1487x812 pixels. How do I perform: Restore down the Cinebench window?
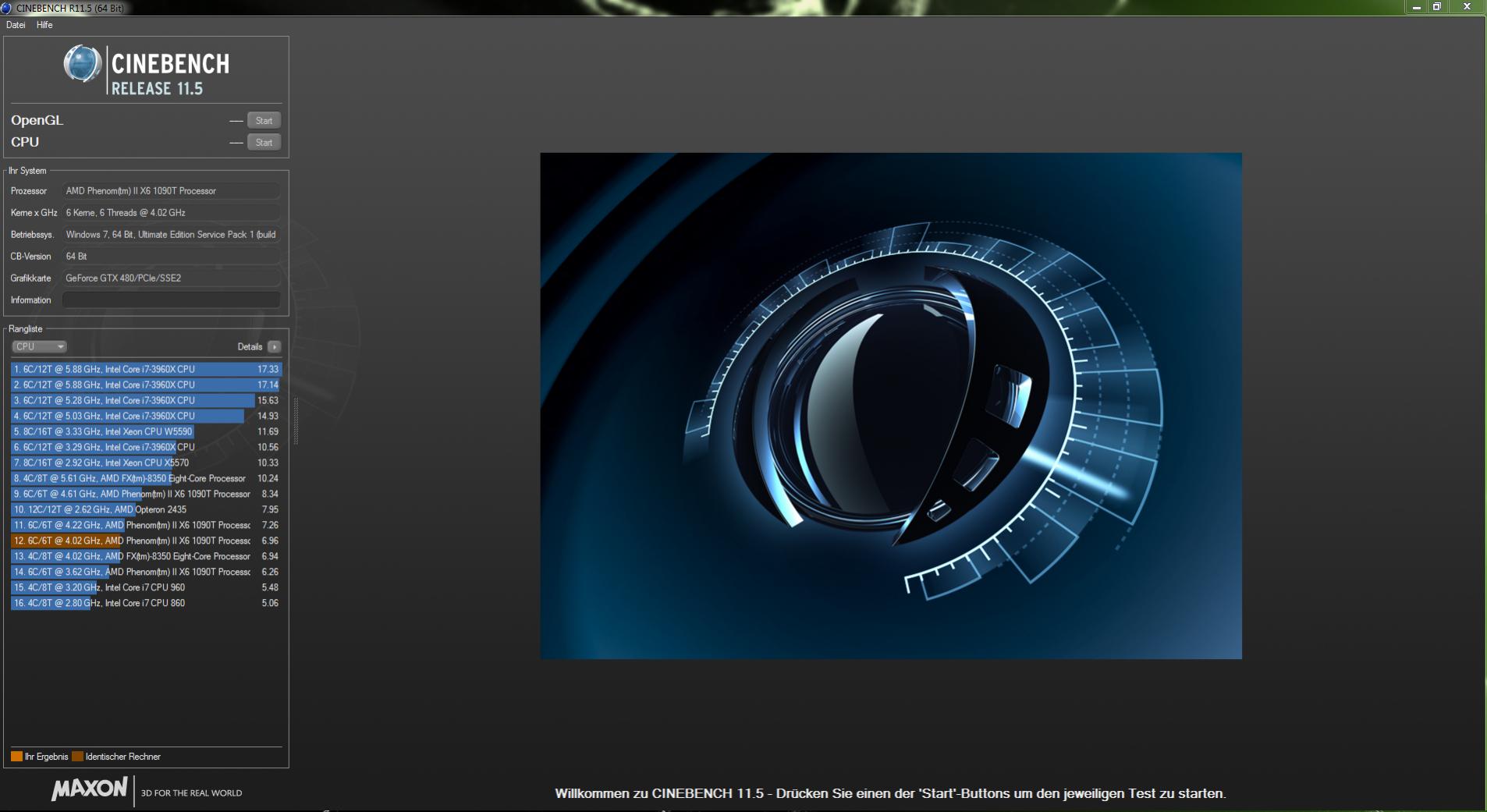[1437, 7]
